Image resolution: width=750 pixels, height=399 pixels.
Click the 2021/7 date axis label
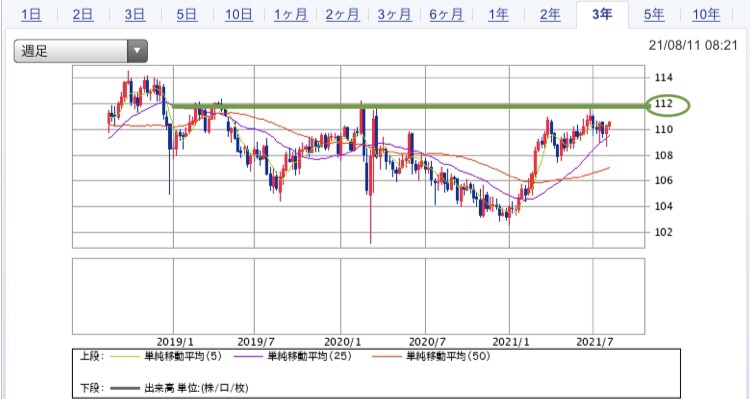coord(596,342)
